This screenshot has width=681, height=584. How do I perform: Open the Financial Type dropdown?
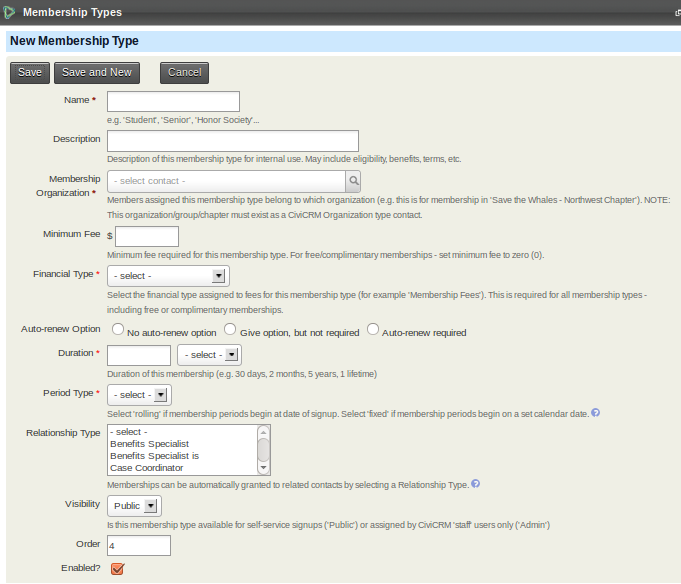pos(168,275)
